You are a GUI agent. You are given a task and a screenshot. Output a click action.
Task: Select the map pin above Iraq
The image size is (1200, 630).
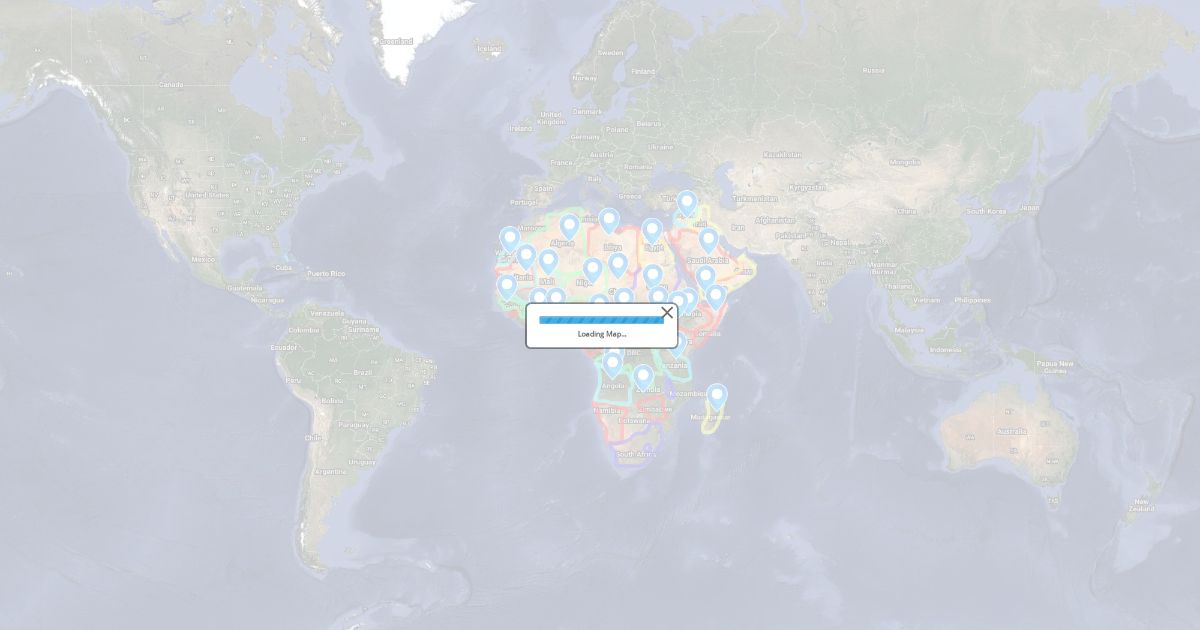pyautogui.click(x=686, y=204)
